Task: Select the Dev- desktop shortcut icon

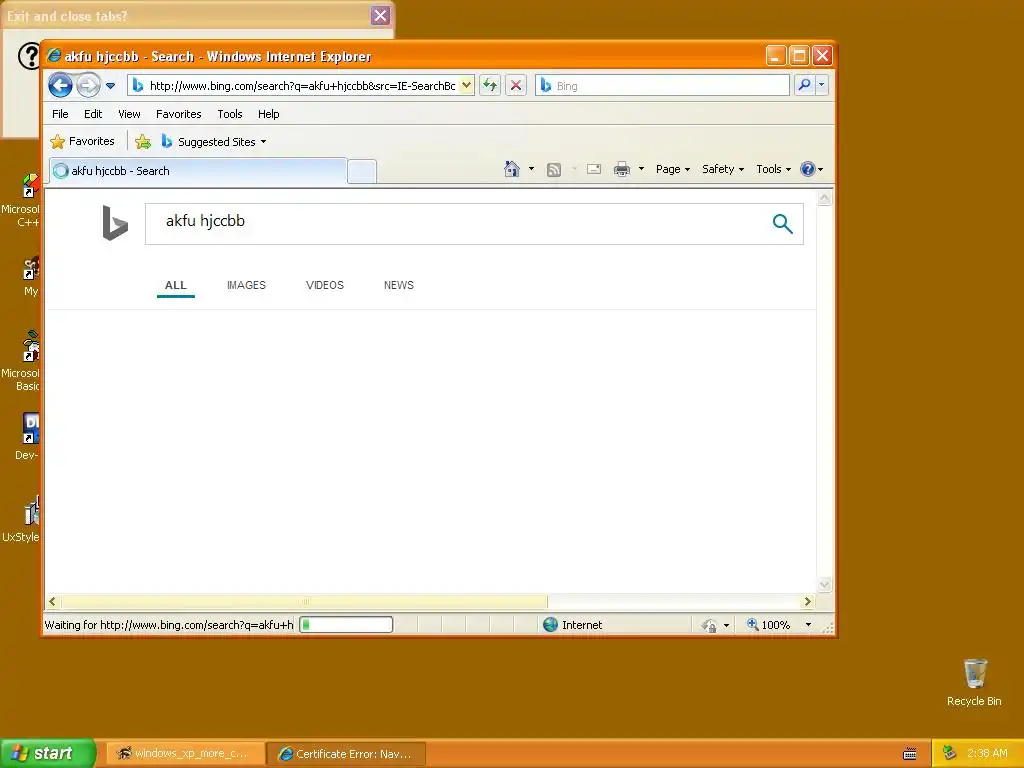Action: pos(28,436)
